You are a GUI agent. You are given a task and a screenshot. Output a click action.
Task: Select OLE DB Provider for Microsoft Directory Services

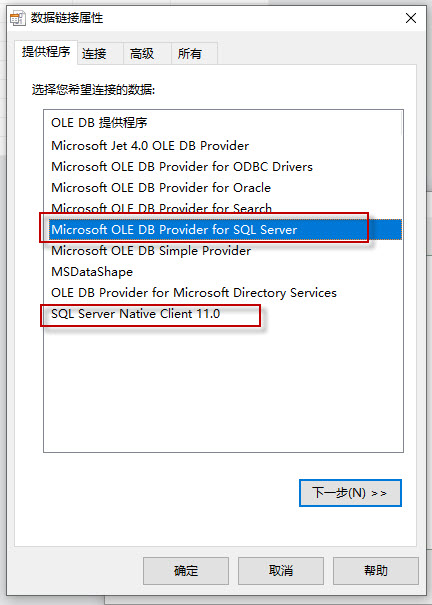pos(194,292)
